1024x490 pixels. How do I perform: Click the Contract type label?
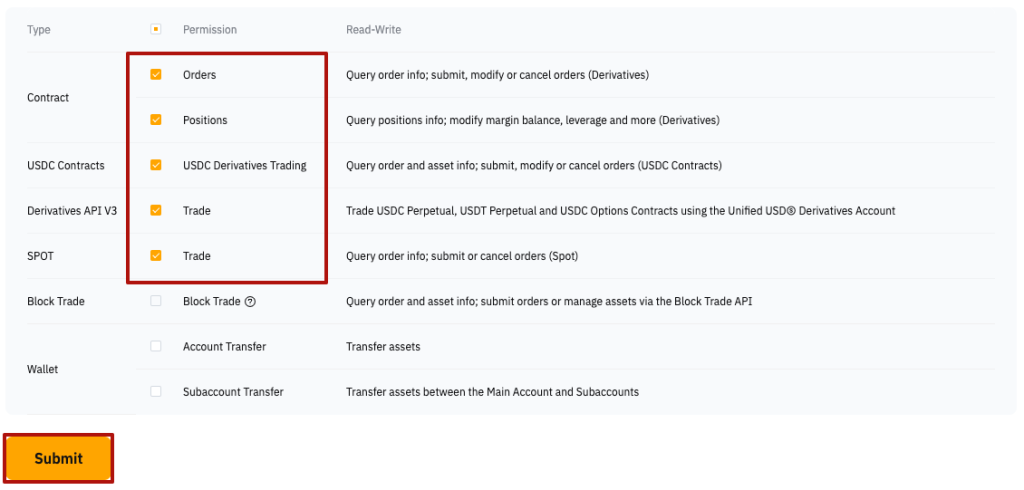[x=48, y=97]
